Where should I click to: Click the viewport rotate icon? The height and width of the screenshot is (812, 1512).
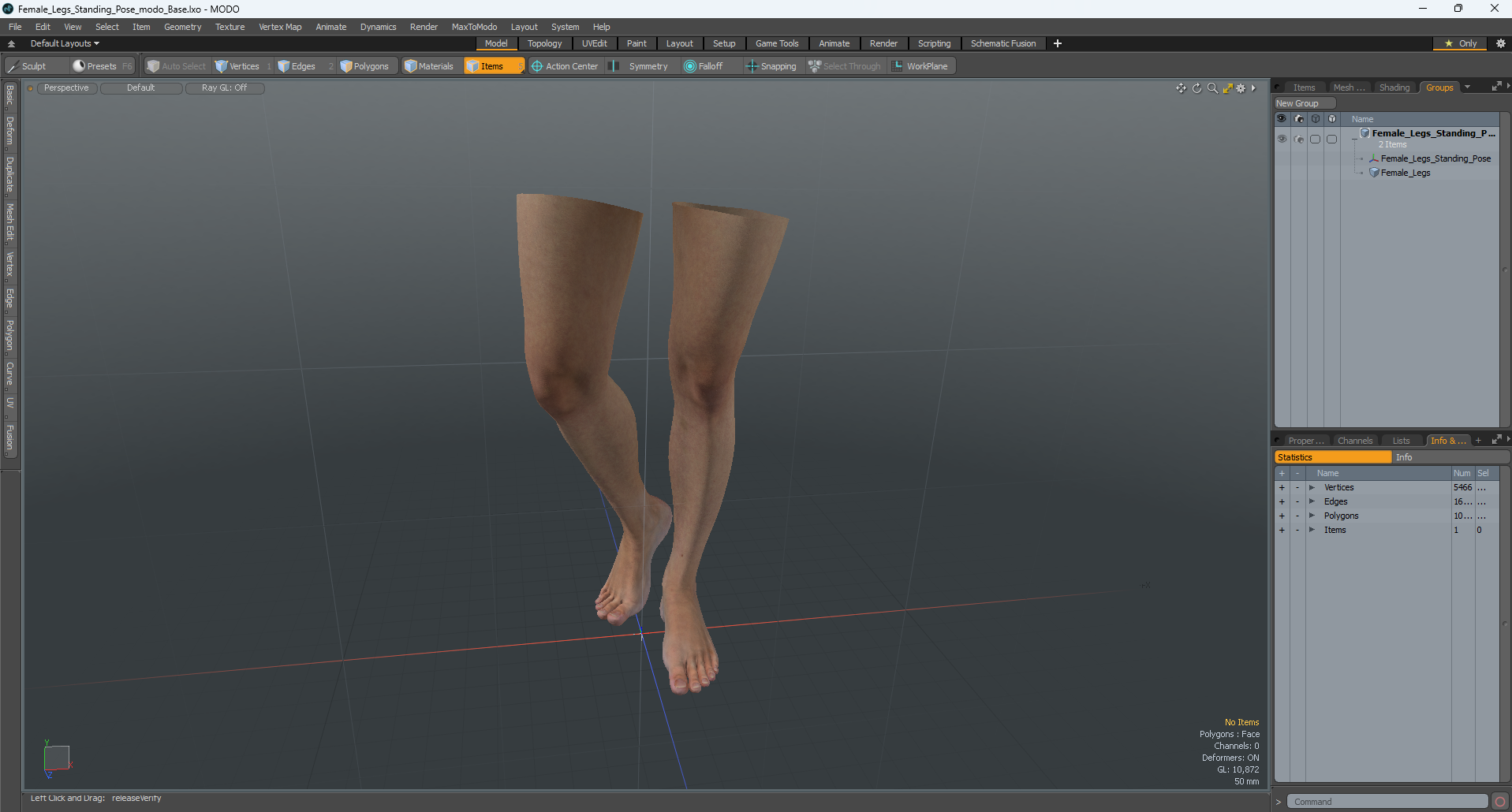(1197, 88)
